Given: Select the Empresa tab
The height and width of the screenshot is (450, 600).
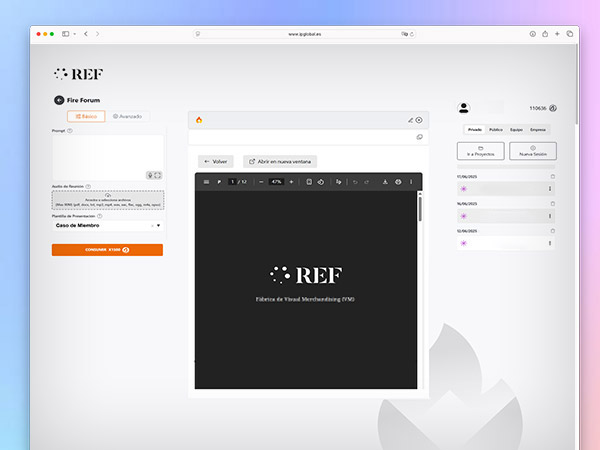Looking at the screenshot, I should (538, 130).
